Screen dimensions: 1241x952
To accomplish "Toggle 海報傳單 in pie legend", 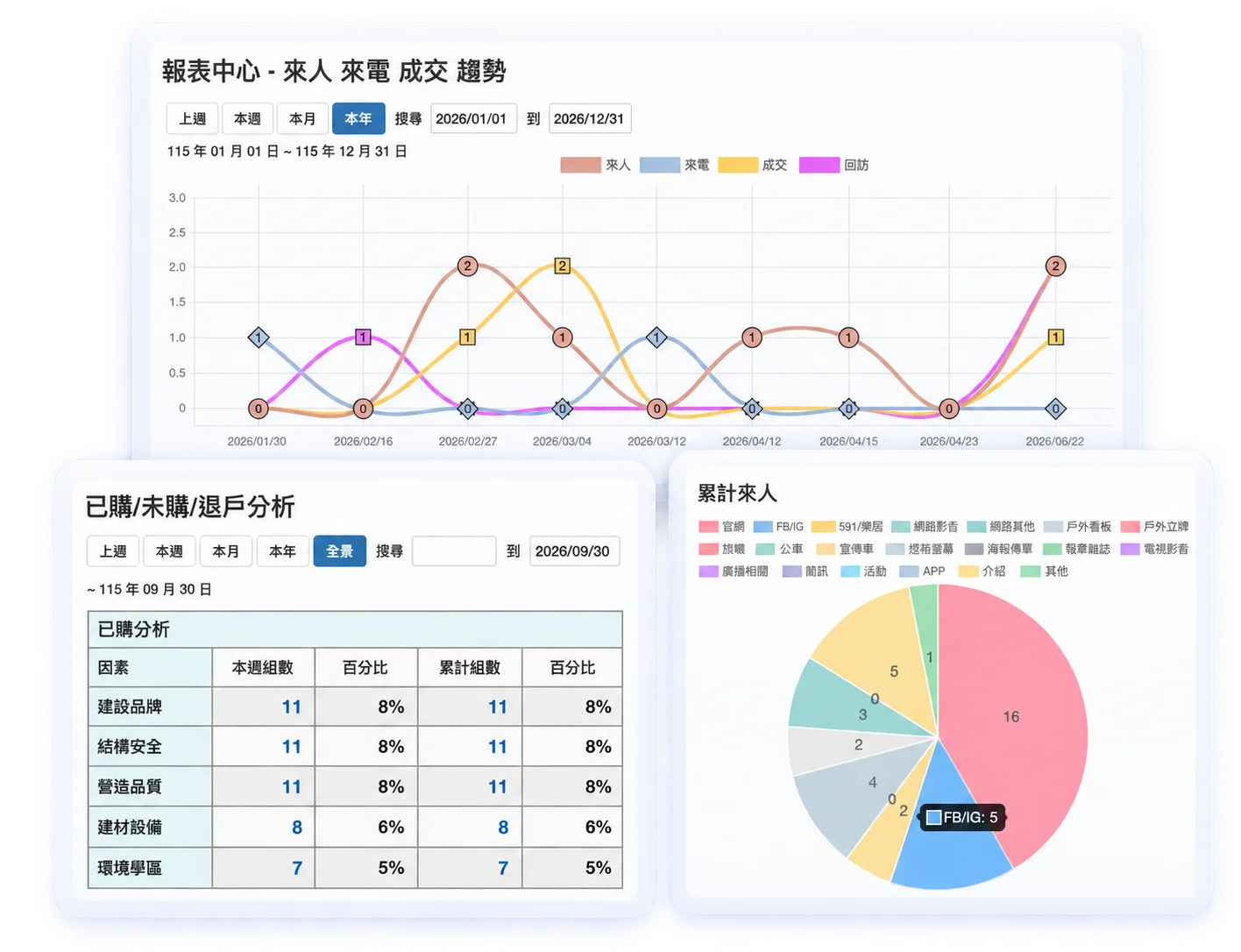I will point(998,549).
